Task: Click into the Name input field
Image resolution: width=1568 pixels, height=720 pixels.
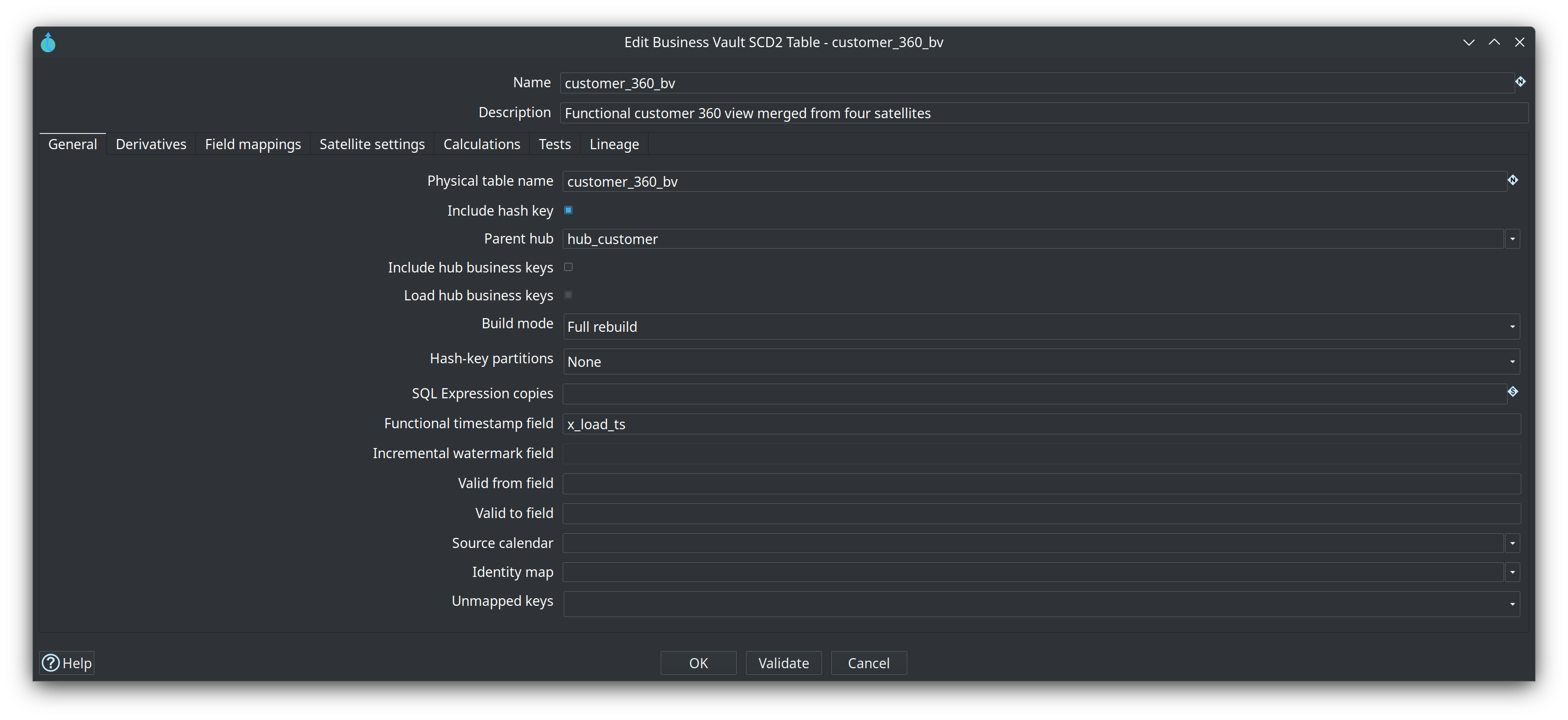Action: click(1037, 83)
